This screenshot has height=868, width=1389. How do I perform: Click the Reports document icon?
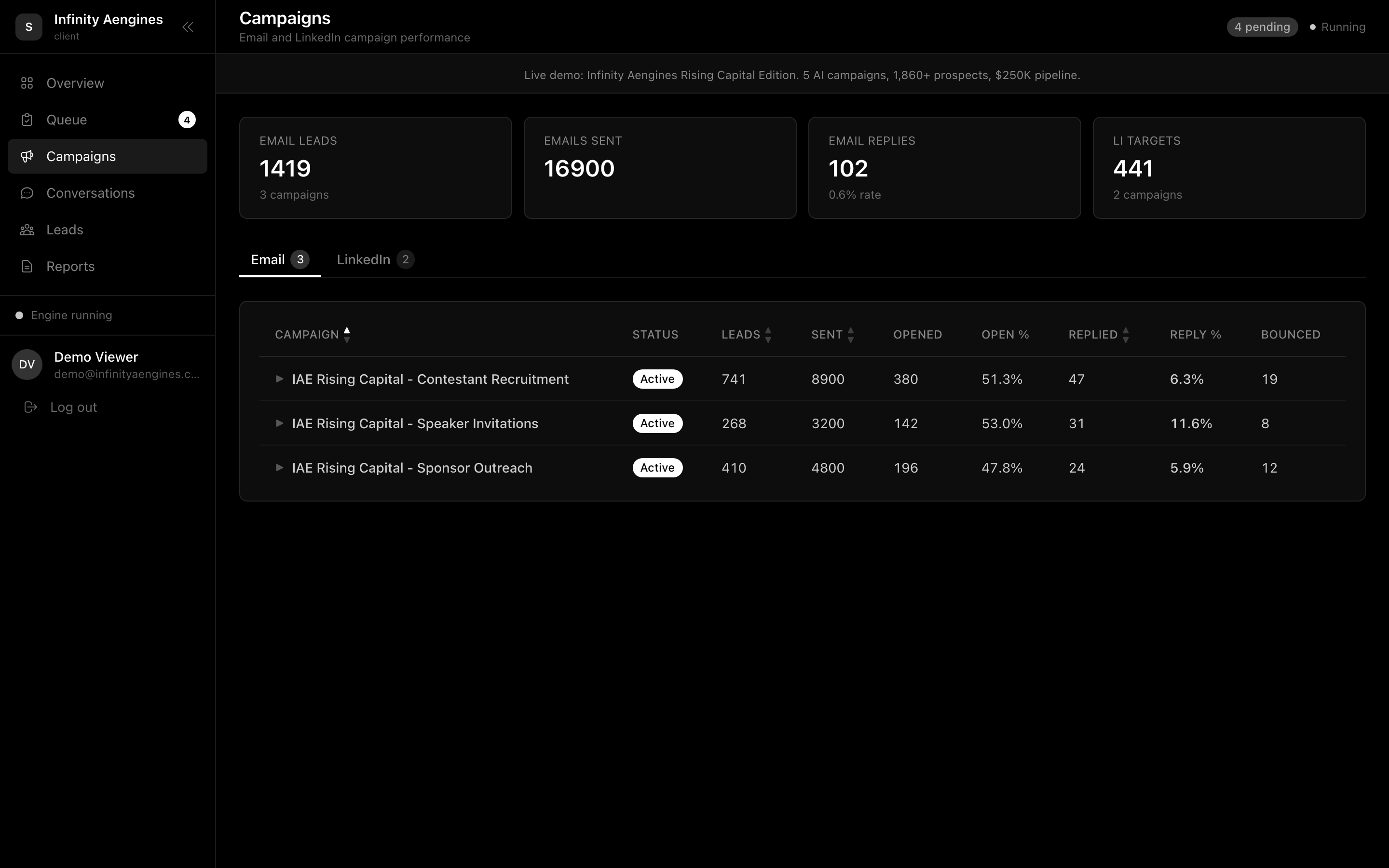[27, 266]
